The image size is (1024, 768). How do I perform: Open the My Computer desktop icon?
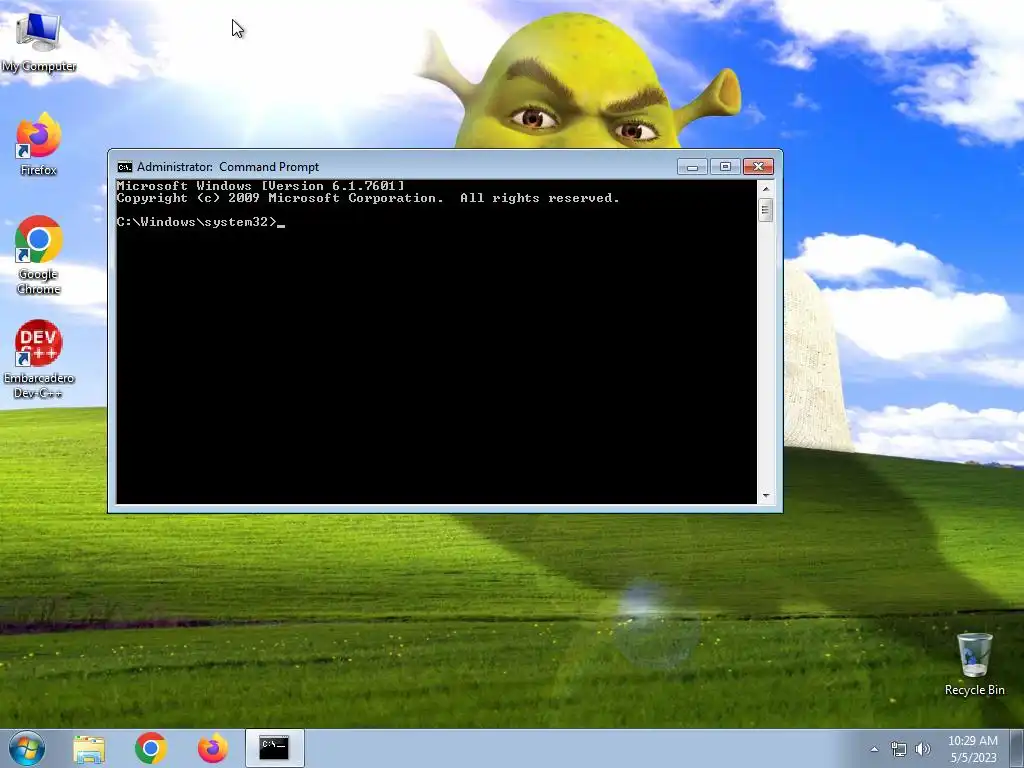39,42
